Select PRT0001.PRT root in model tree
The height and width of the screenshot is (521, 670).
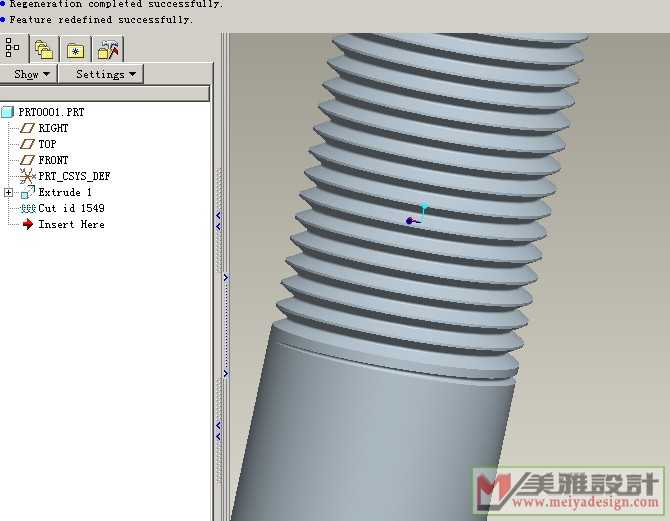point(51,112)
